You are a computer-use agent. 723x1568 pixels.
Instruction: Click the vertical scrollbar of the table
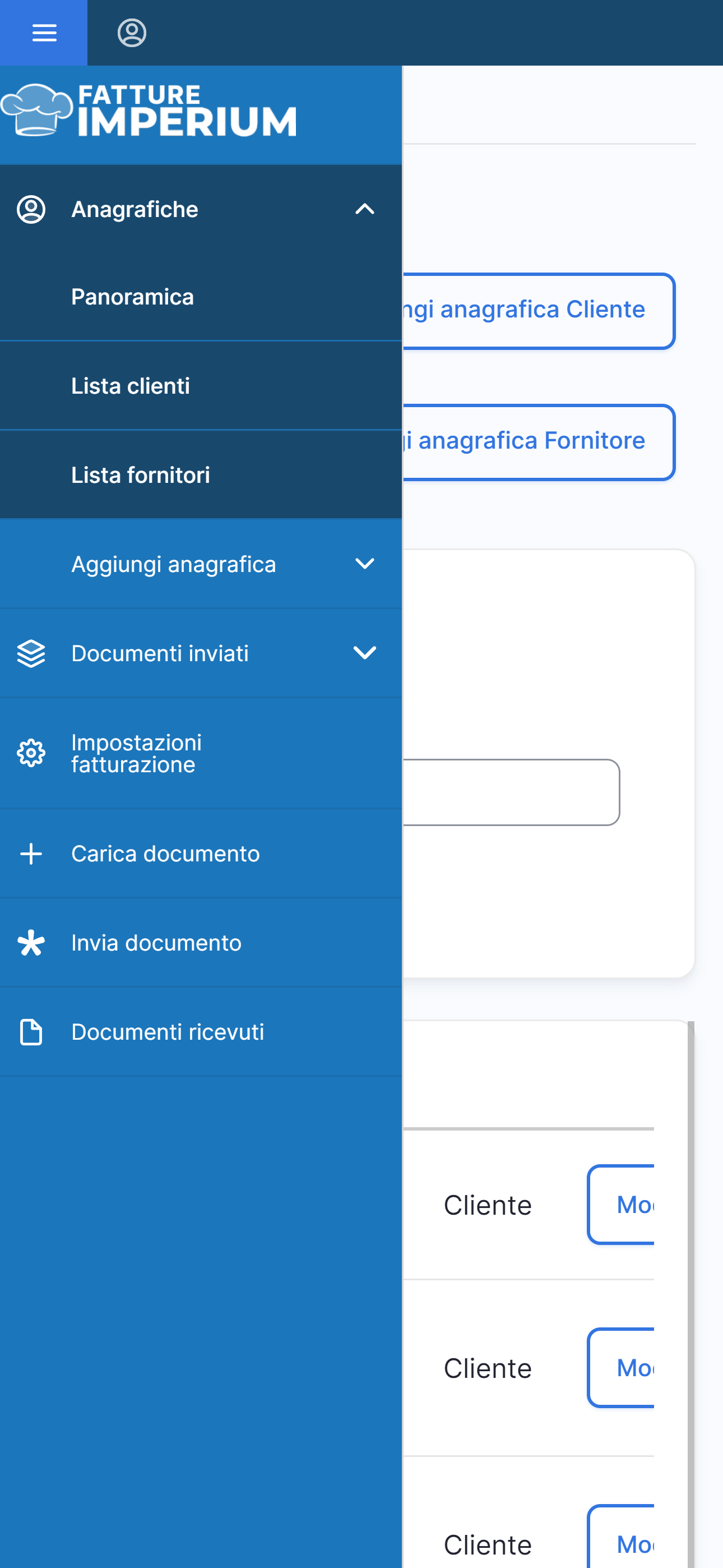[690, 1278]
